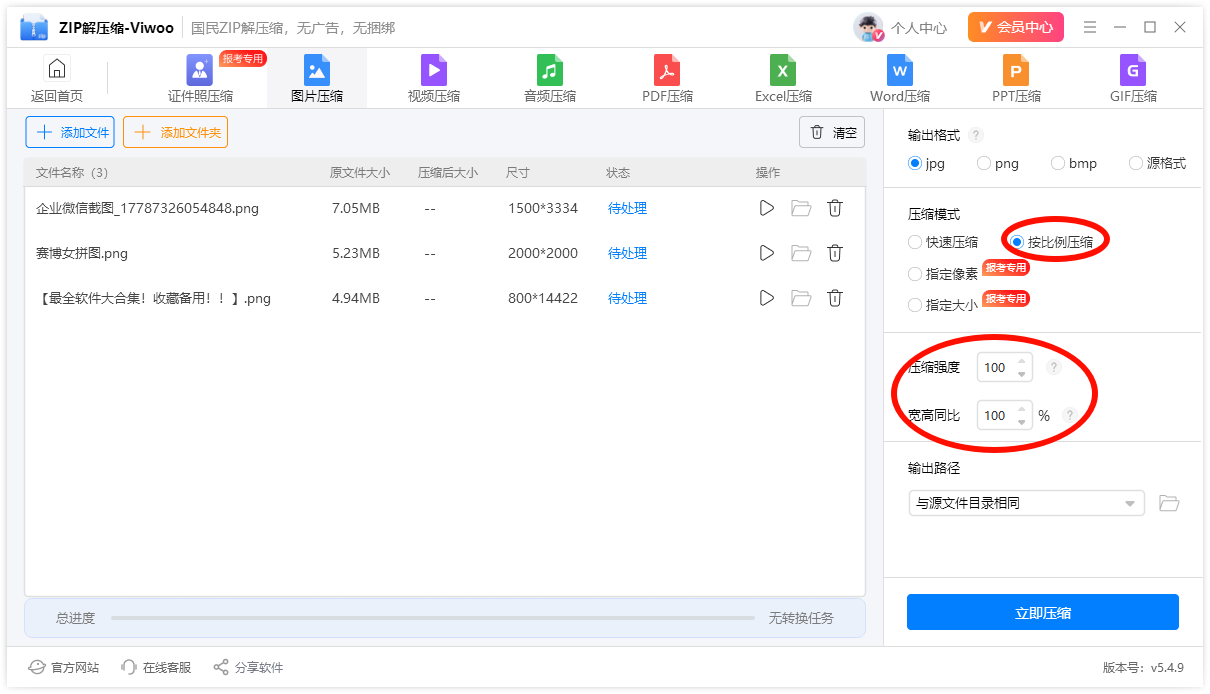1210x694 pixels.
Task: Open 会员中心 button
Action: (x=1016, y=27)
